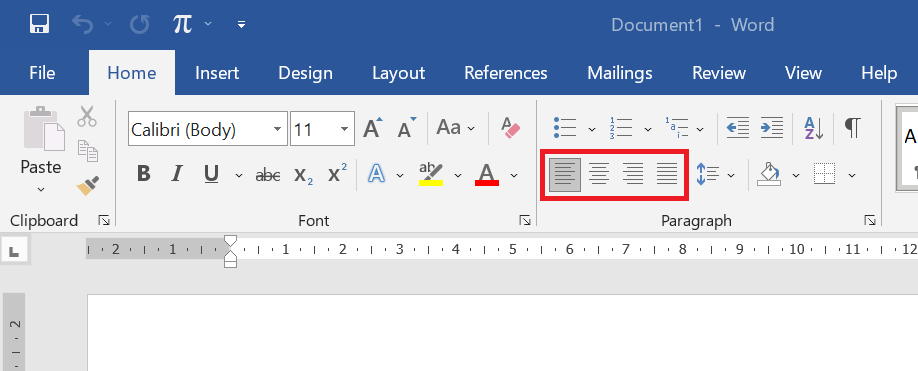Redo using the circular arrow icon
Screen dimensions: 918x371
[x=139, y=24]
